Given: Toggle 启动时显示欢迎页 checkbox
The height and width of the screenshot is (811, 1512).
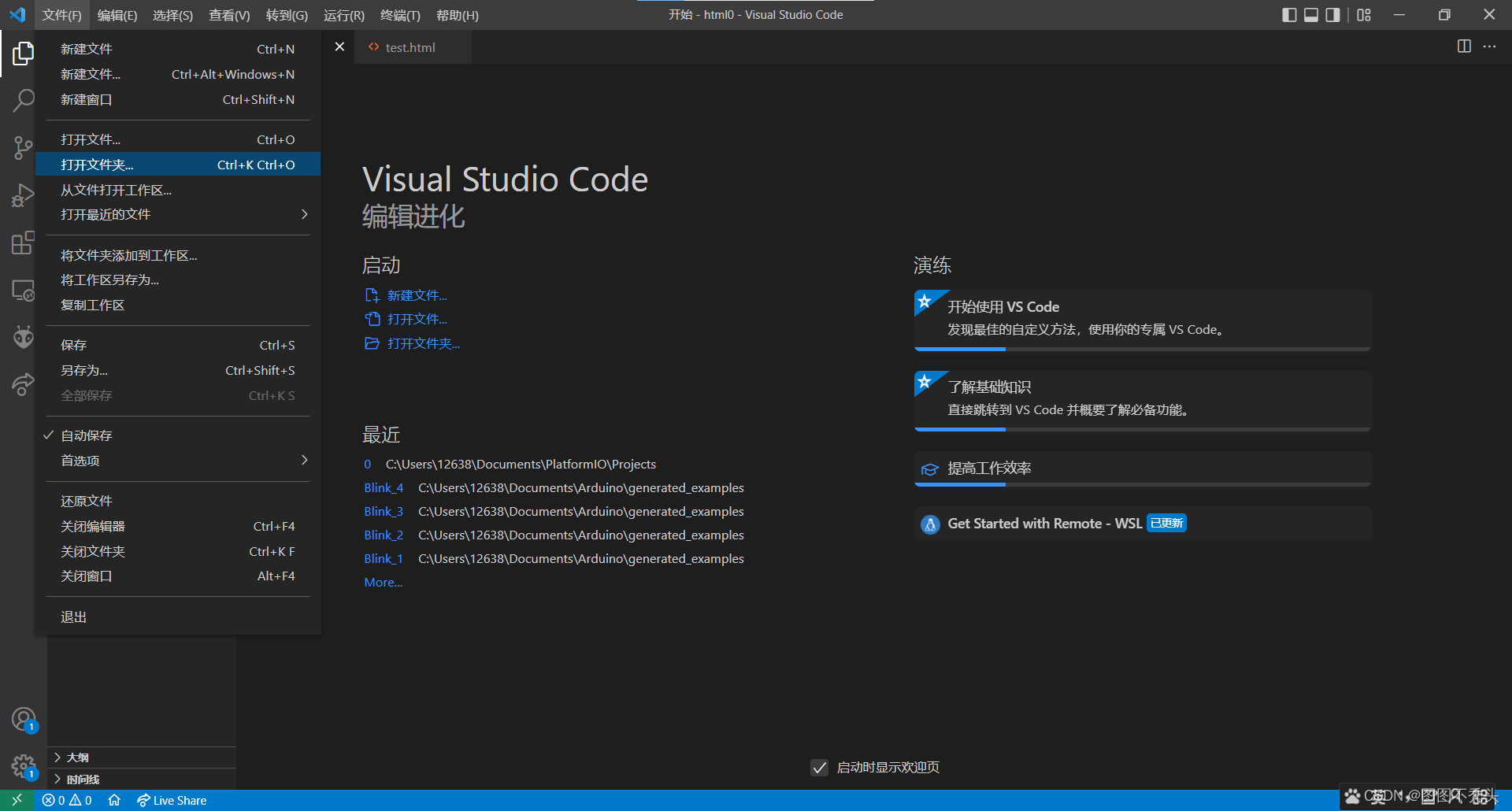Looking at the screenshot, I should [x=820, y=768].
